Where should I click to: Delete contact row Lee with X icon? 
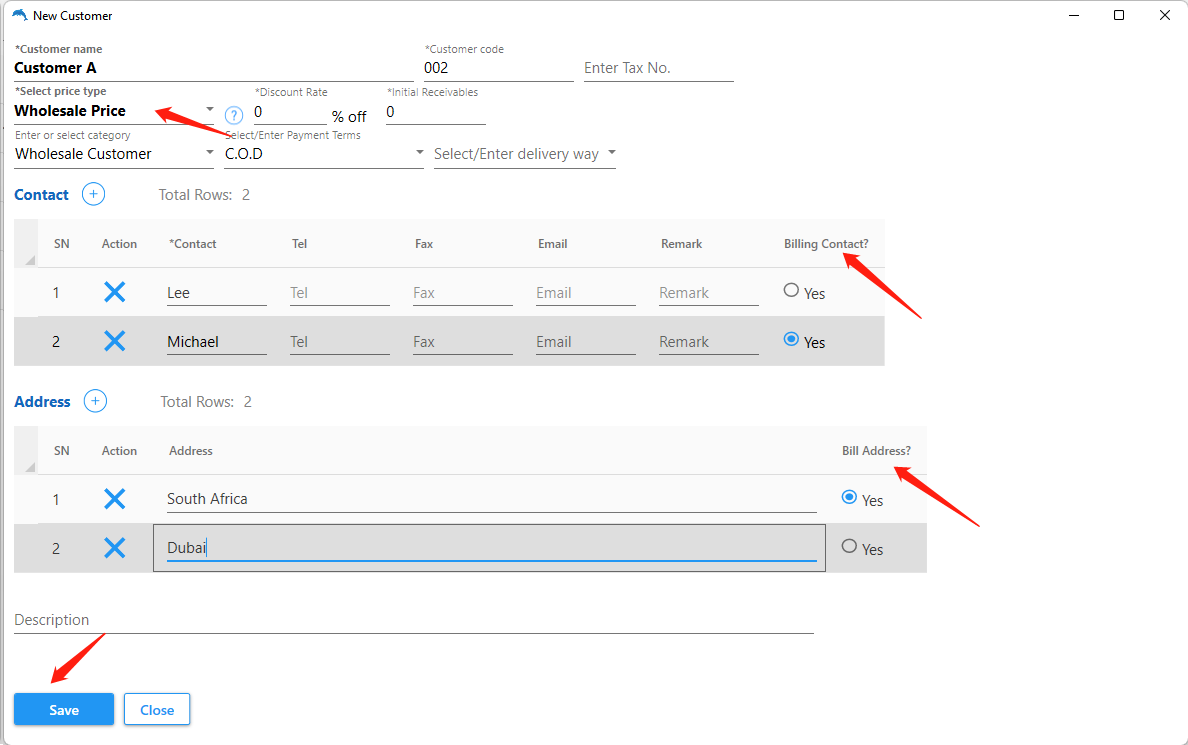coord(115,292)
